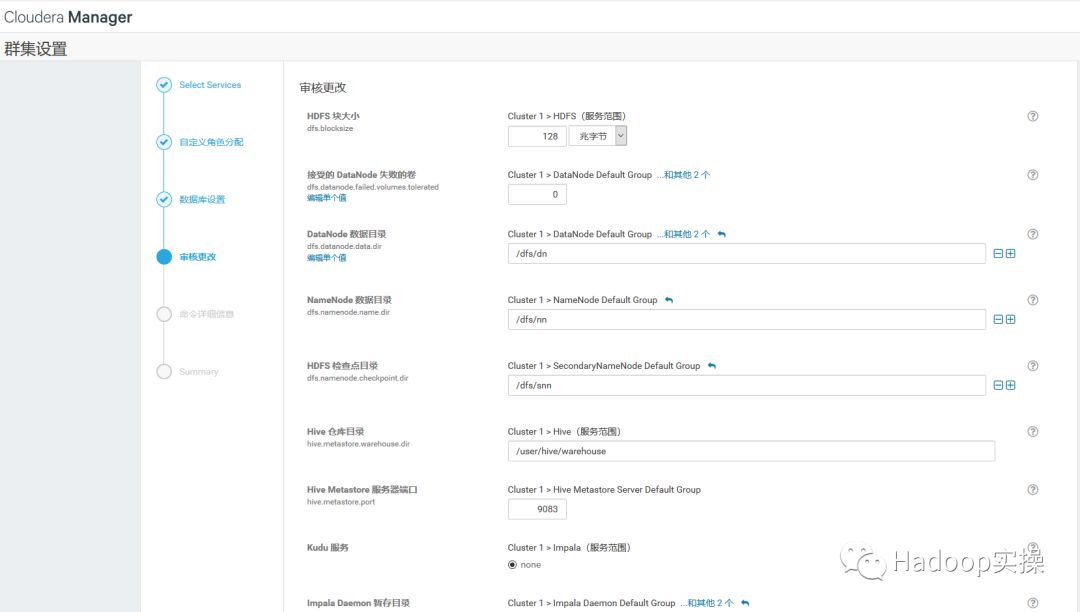Click 编辑单个值 under failed volumes tolerated
Screen dimensions: 1080x612
tap(326, 198)
